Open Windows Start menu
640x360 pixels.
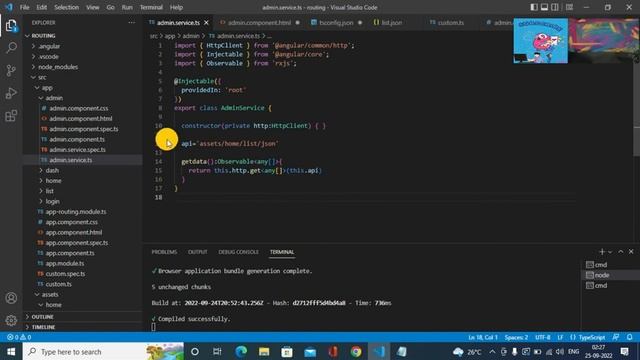(11, 351)
